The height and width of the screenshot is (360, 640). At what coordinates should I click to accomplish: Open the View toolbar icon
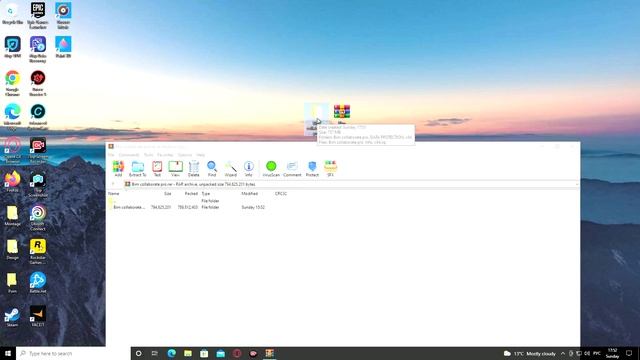click(x=176, y=169)
